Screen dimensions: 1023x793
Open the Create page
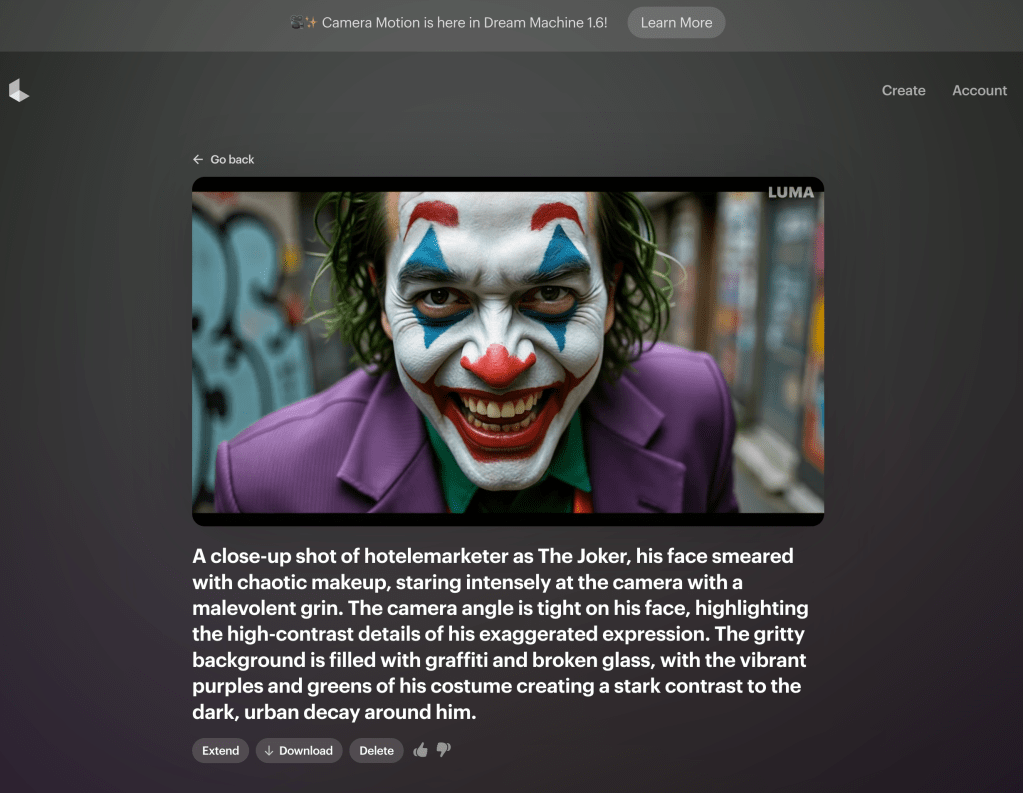pyautogui.click(x=903, y=91)
